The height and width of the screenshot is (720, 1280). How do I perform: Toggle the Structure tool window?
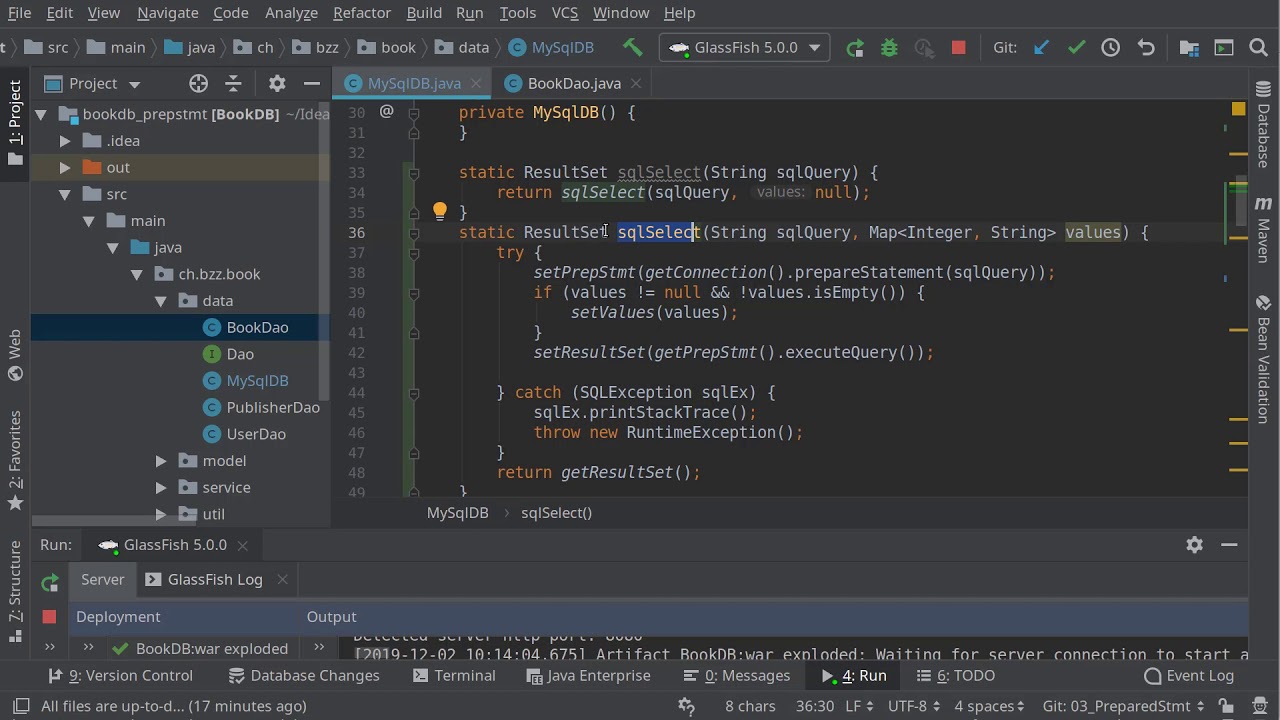tap(15, 582)
